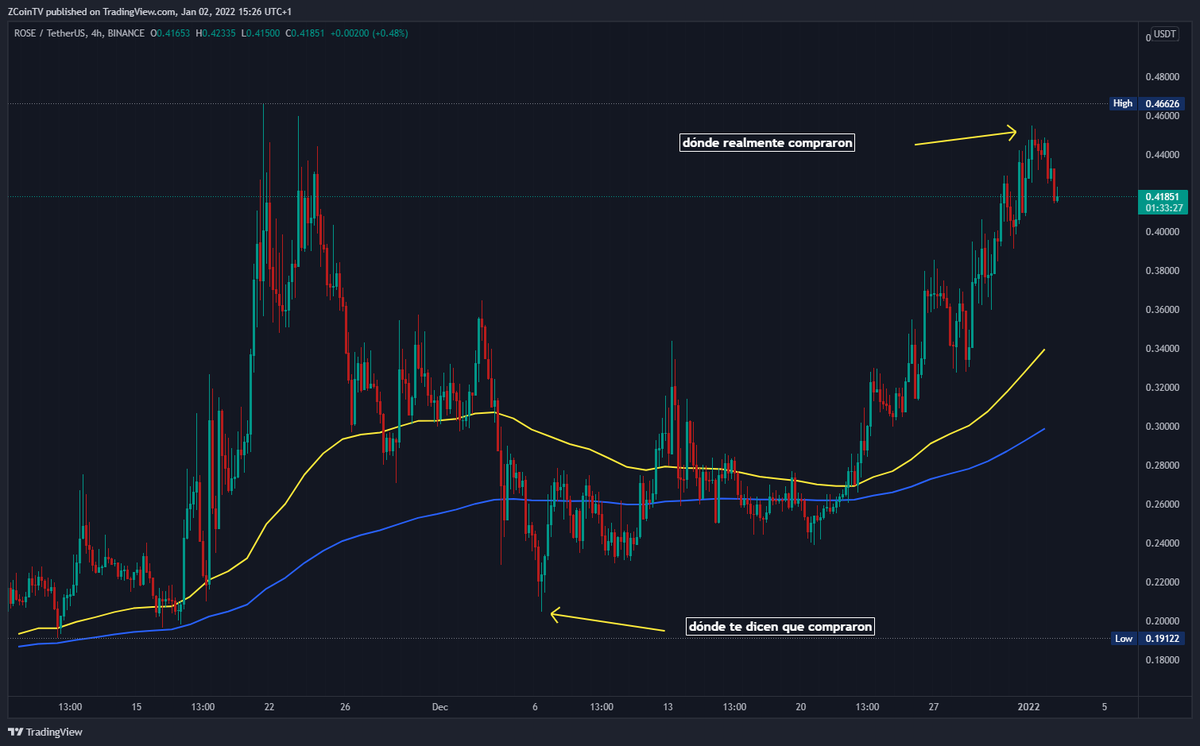Click the 0.28000 price axis level
Screen dimensions: 1200x746
click(1161, 466)
